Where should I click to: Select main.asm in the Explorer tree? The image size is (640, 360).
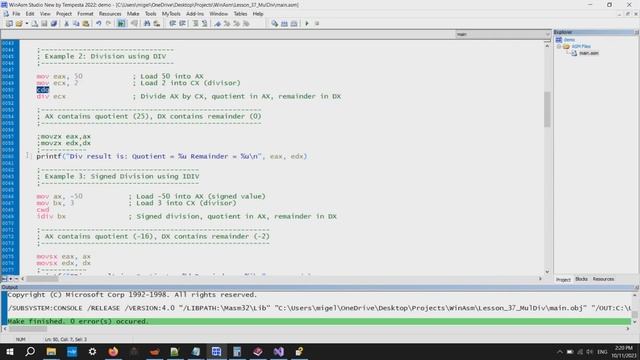tap(589, 53)
